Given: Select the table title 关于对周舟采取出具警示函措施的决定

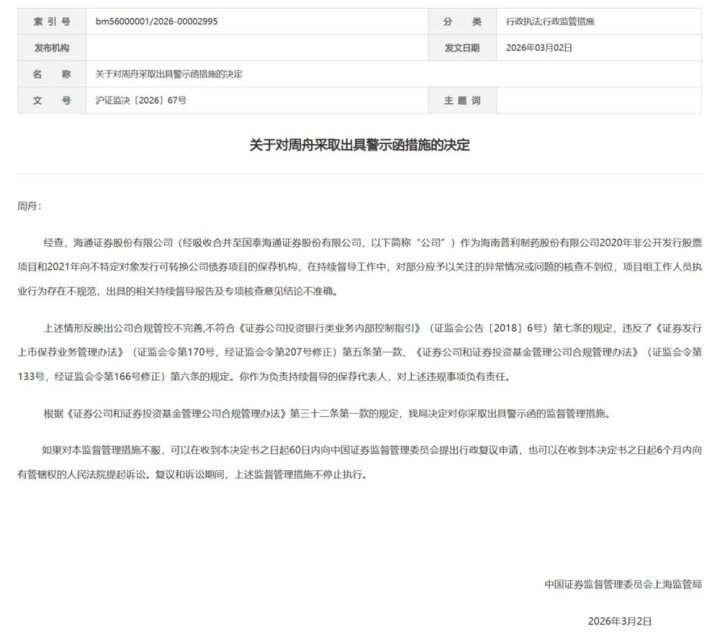Looking at the screenshot, I should (169, 74).
